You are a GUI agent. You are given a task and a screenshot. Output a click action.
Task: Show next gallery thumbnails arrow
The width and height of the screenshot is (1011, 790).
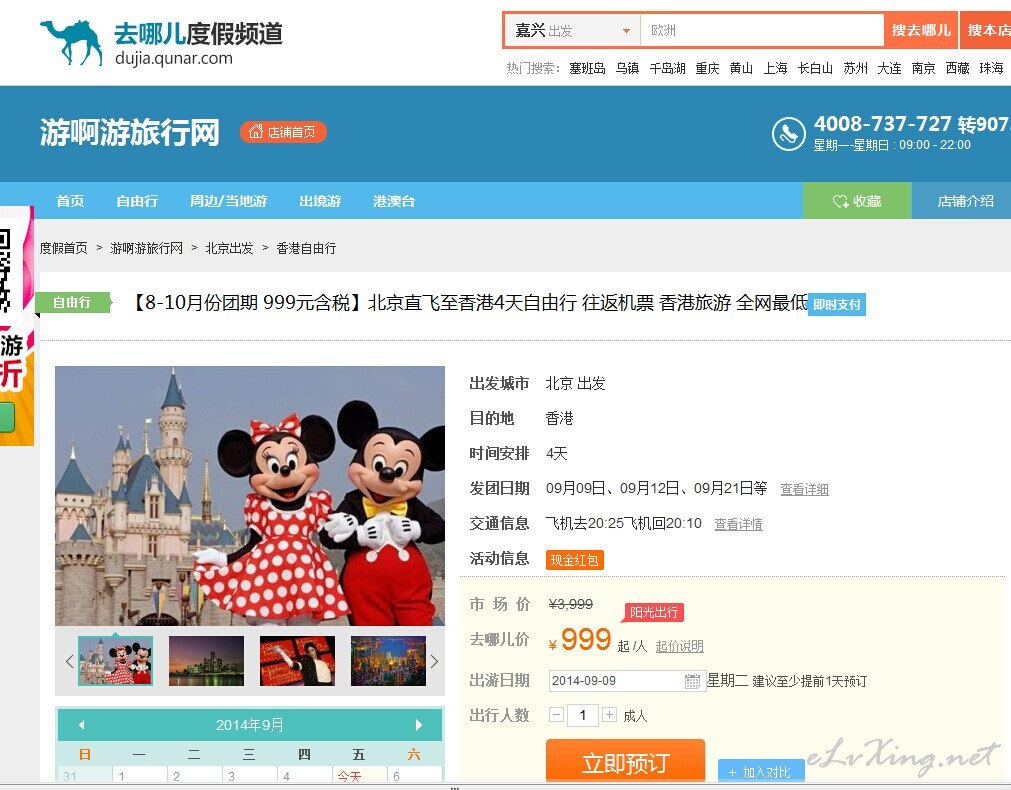pos(434,661)
